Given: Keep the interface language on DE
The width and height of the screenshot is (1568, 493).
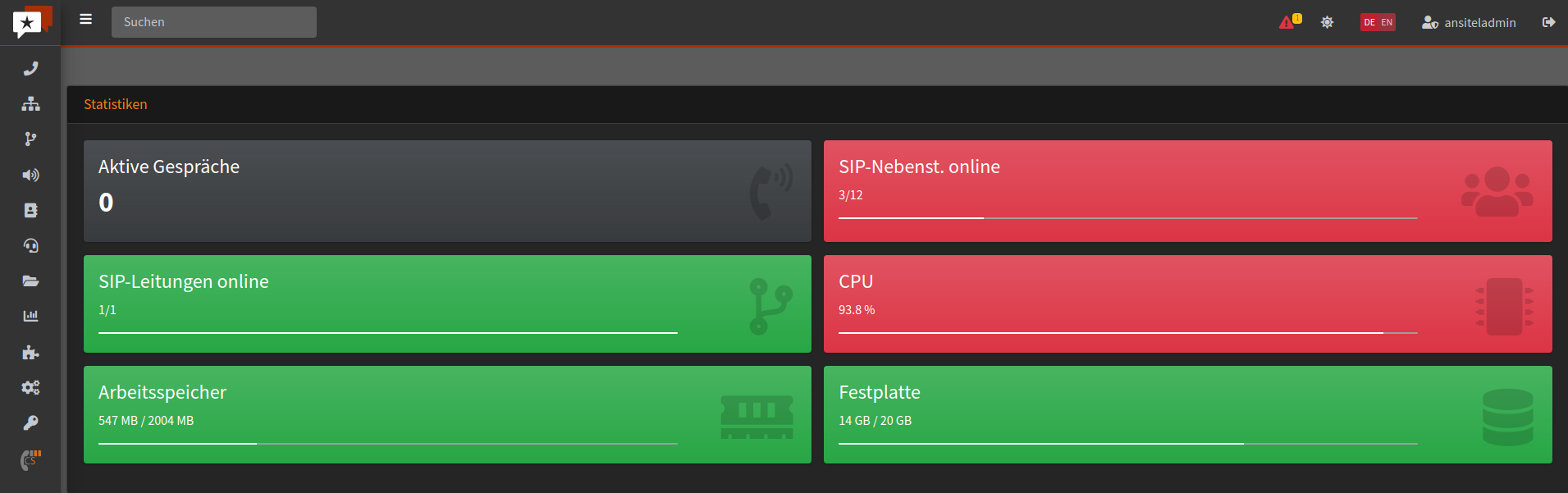Looking at the screenshot, I should [x=1368, y=22].
